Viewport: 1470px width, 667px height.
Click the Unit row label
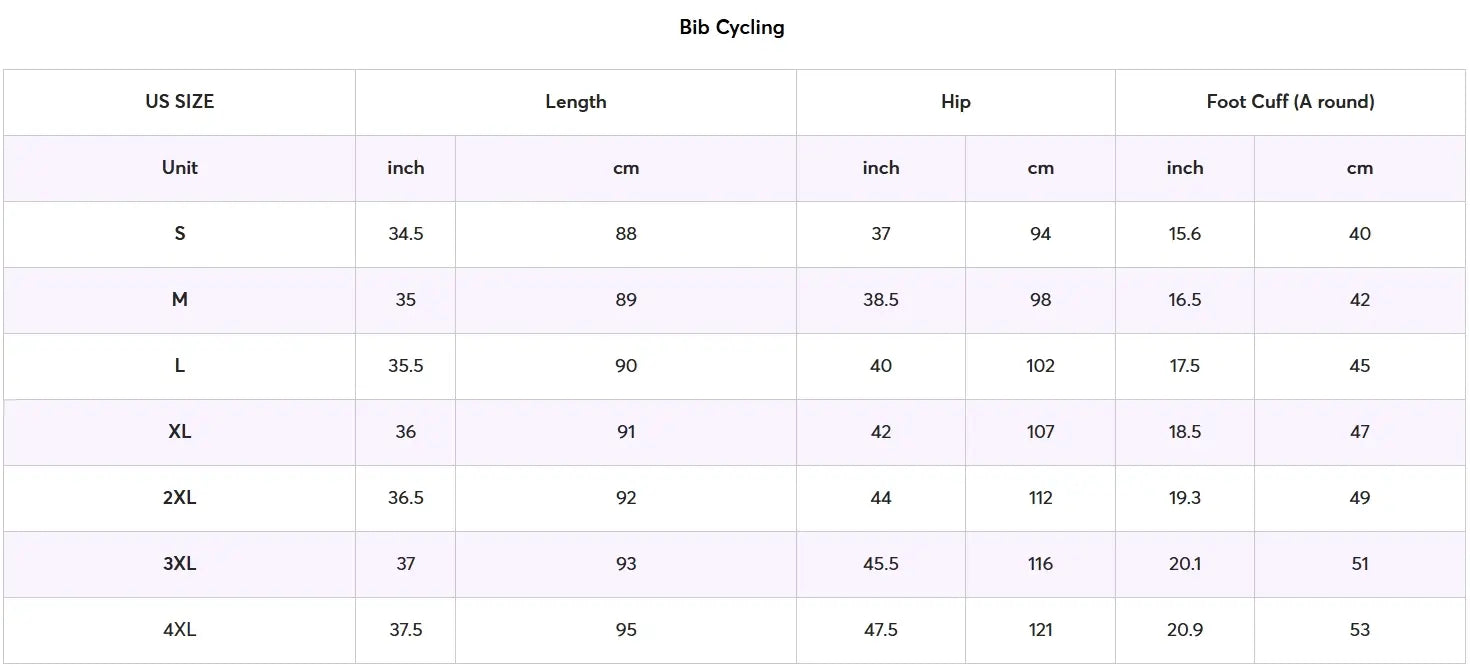click(x=180, y=168)
